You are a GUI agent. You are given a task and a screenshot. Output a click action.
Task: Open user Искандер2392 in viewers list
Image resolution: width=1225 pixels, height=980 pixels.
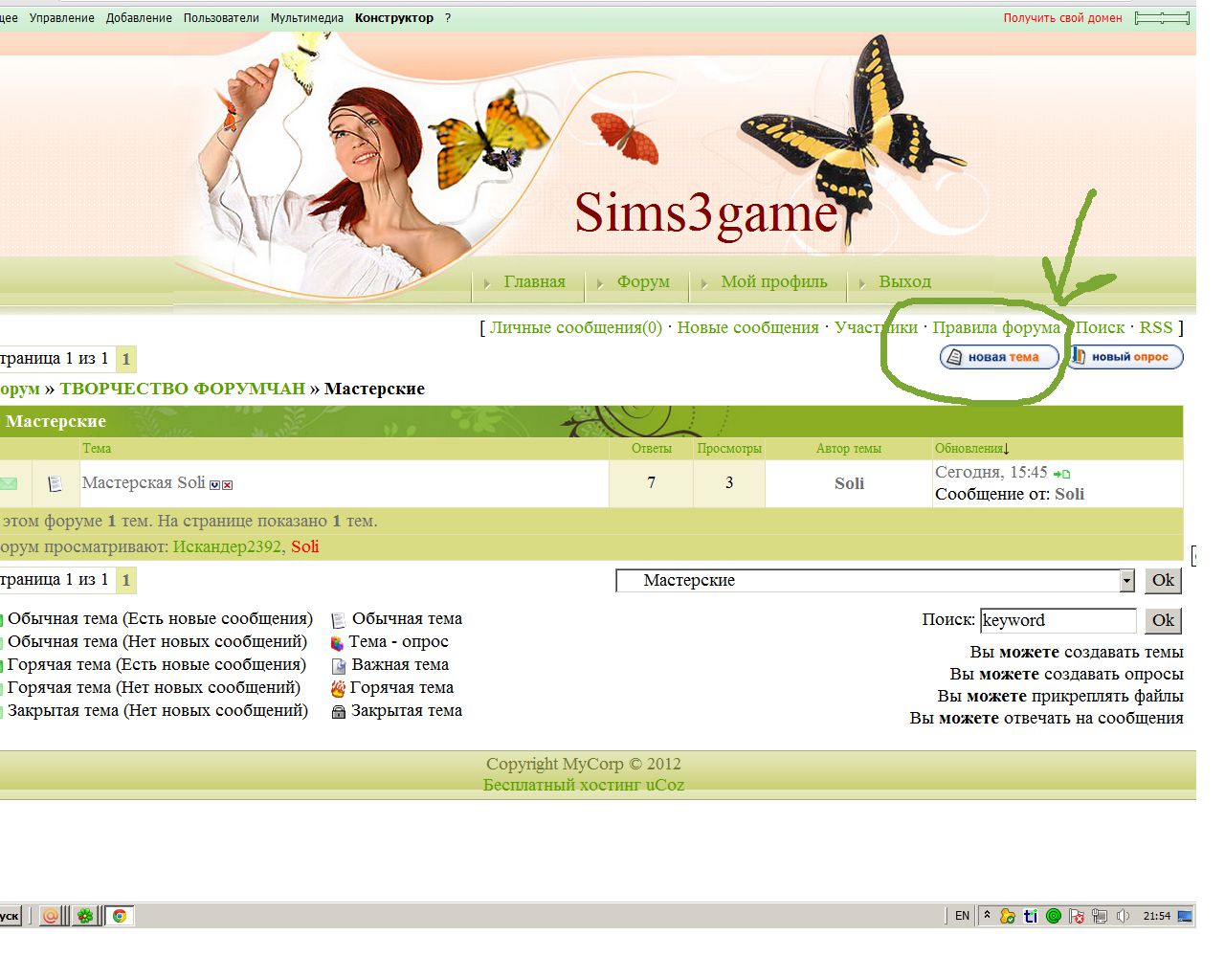(227, 546)
